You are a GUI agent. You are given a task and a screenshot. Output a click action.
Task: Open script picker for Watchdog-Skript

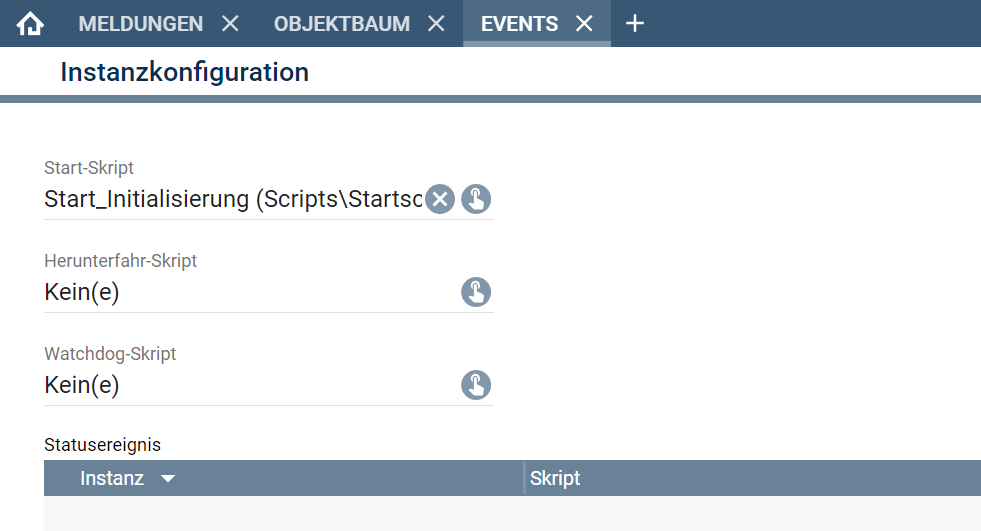pyautogui.click(x=476, y=385)
